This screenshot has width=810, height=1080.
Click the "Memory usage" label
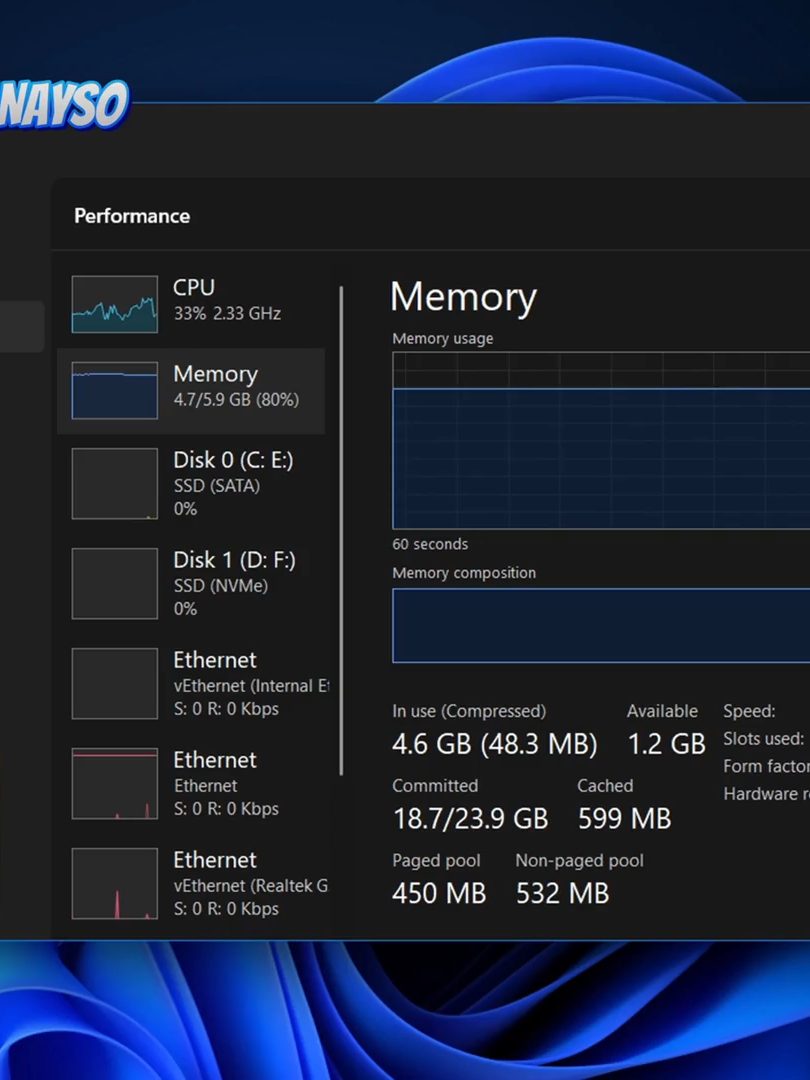click(443, 339)
